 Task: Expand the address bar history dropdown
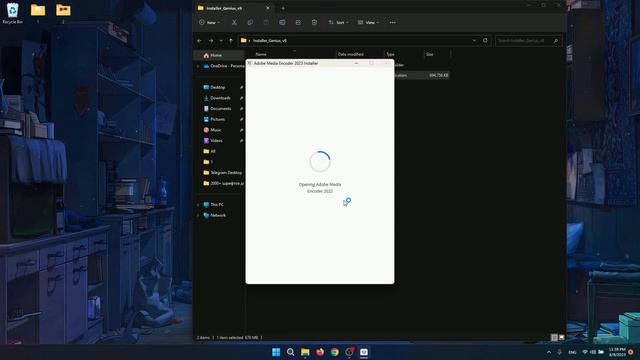tap(474, 40)
